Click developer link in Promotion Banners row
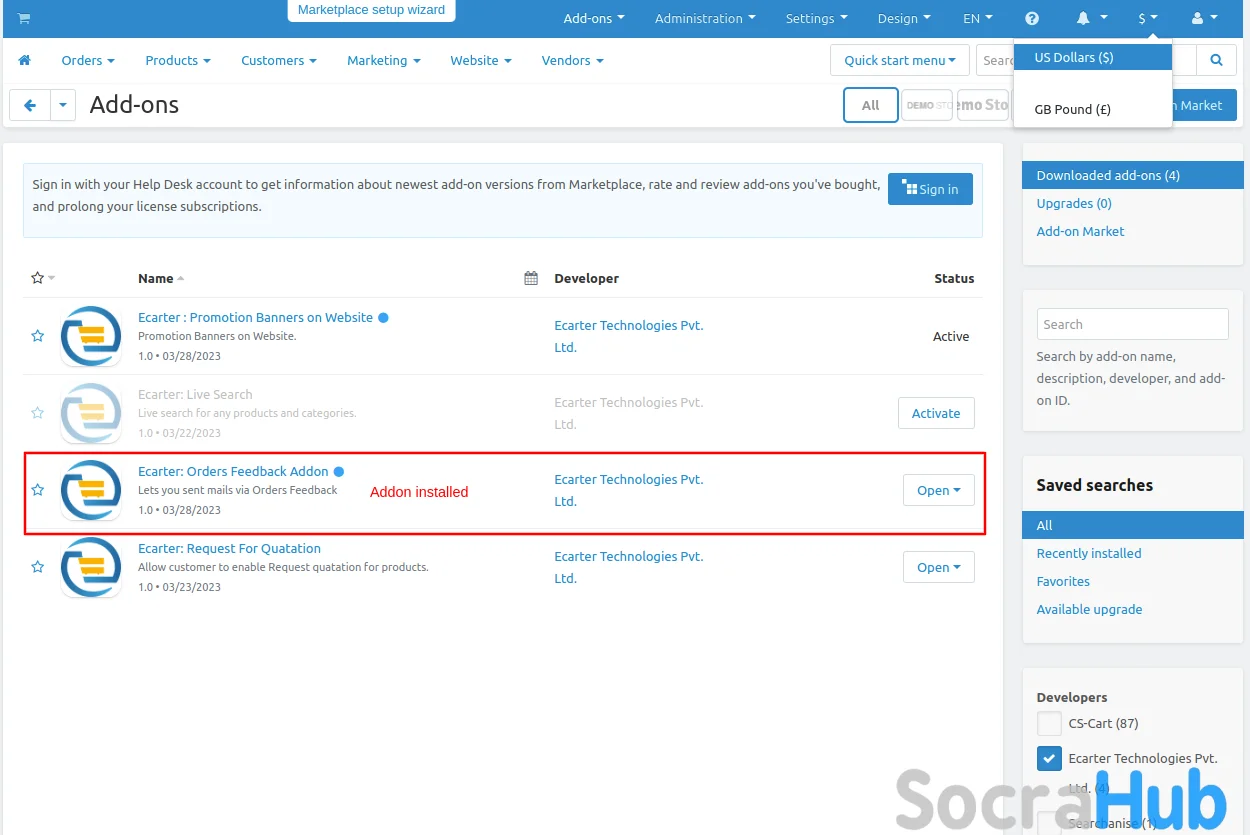Viewport: 1250px width, 835px height. coord(628,336)
